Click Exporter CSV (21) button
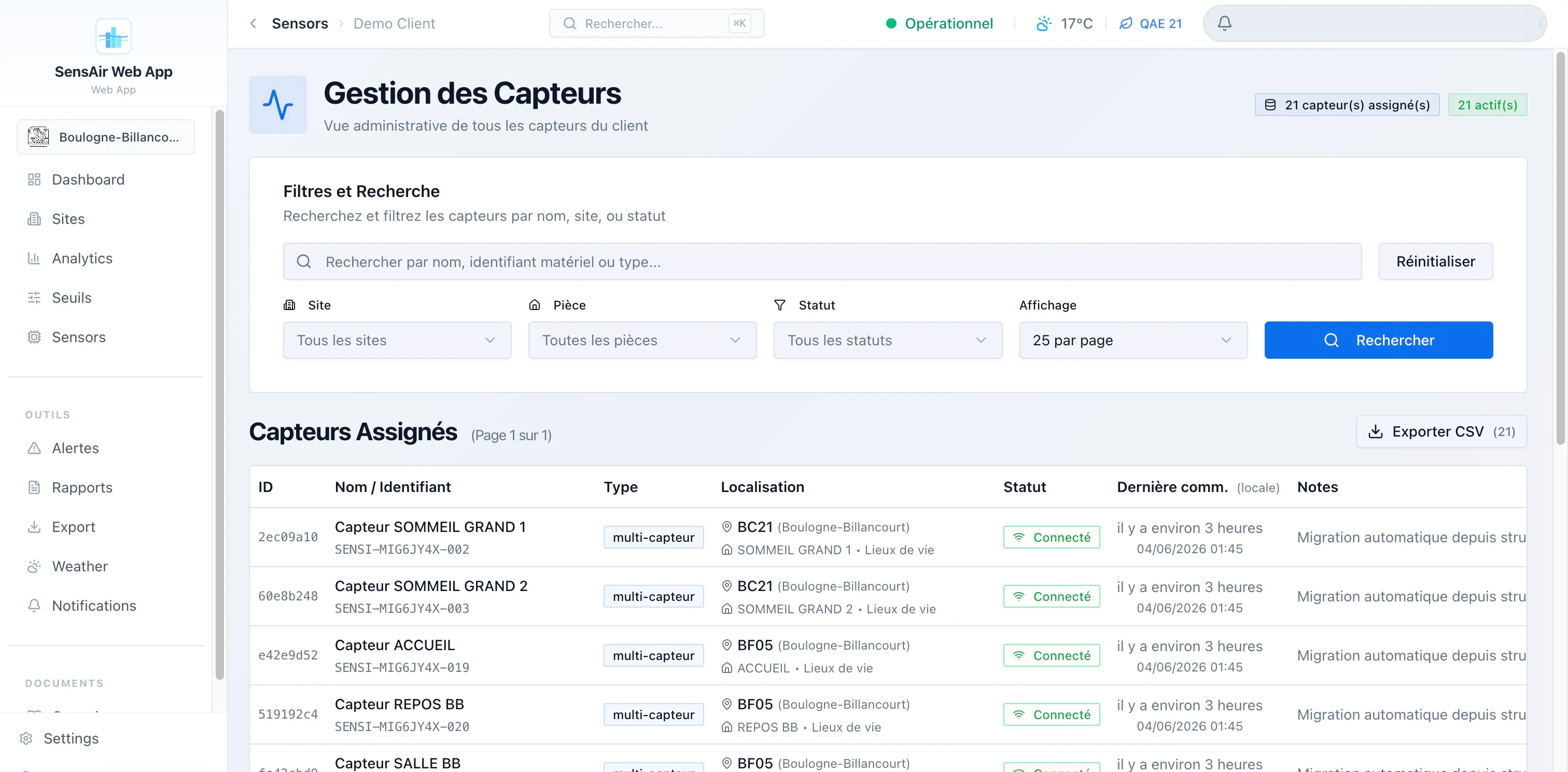 (x=1441, y=432)
